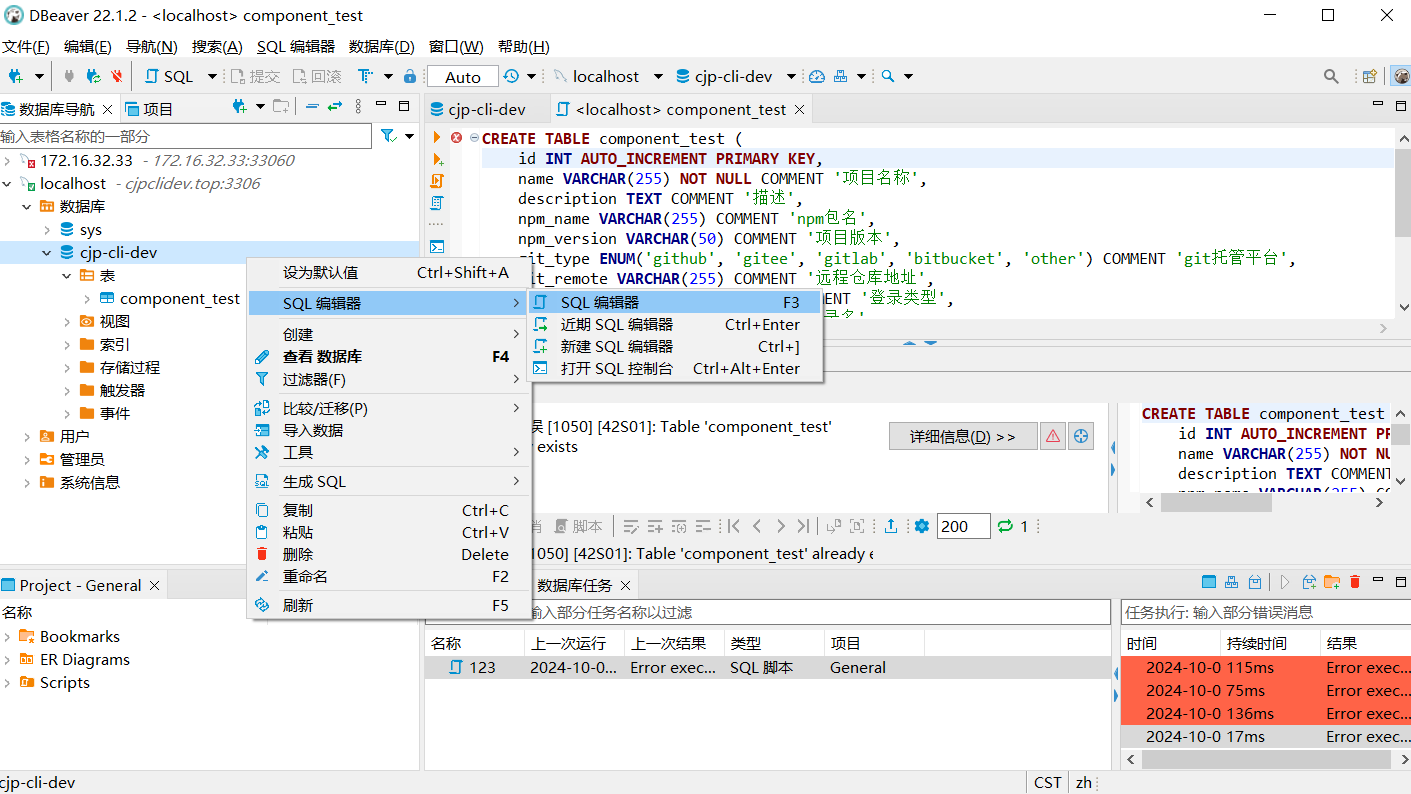Choose 打开 SQL 控制台 from submenu
1411x794 pixels.
tap(675, 369)
